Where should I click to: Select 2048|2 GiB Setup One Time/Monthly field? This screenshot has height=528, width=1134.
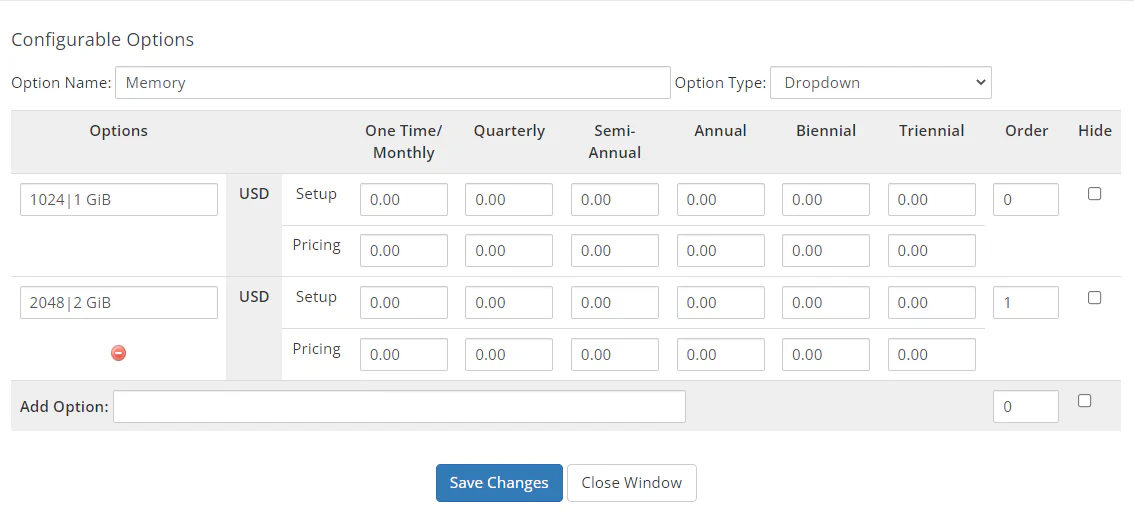[404, 303]
